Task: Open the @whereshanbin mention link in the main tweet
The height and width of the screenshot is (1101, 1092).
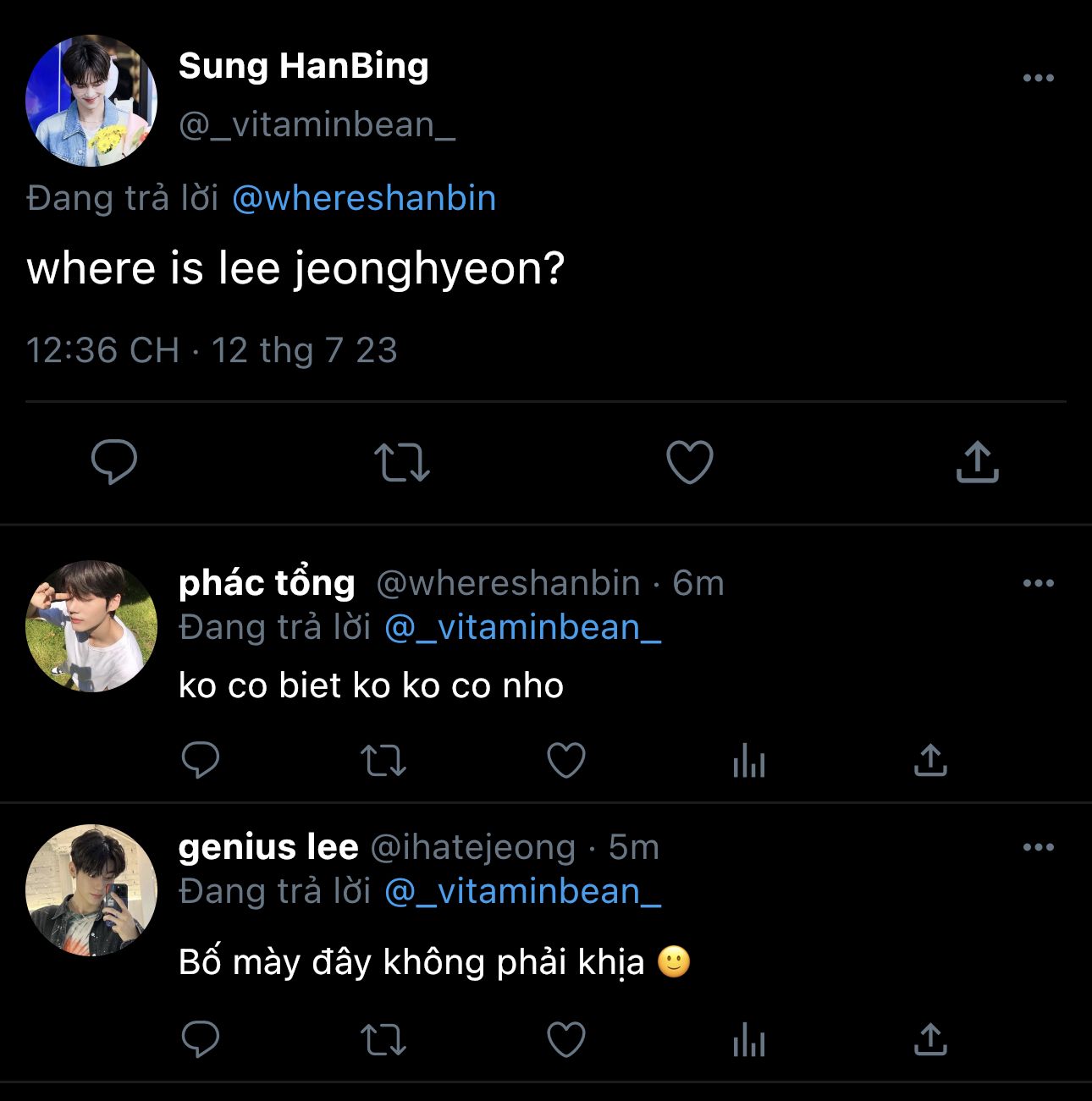Action: pos(364,198)
